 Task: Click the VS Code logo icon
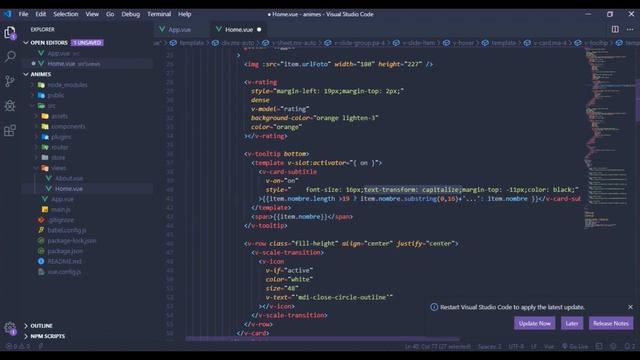[x=7, y=14]
